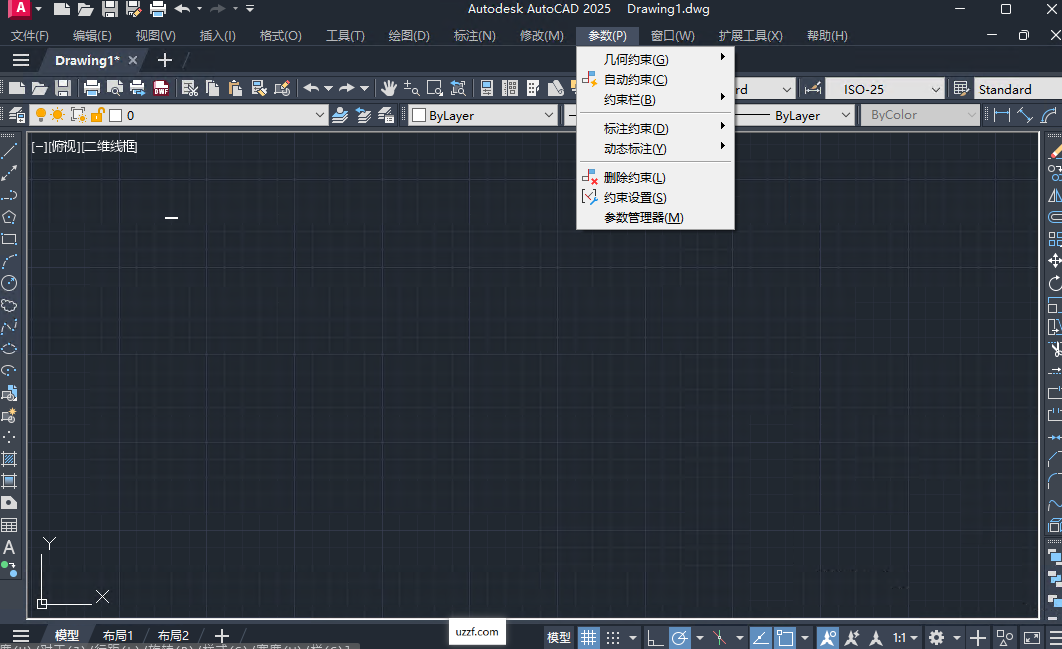1062x649 pixels.
Task: Open the ISO-25 dimension style dropdown
Action: click(x=936, y=88)
